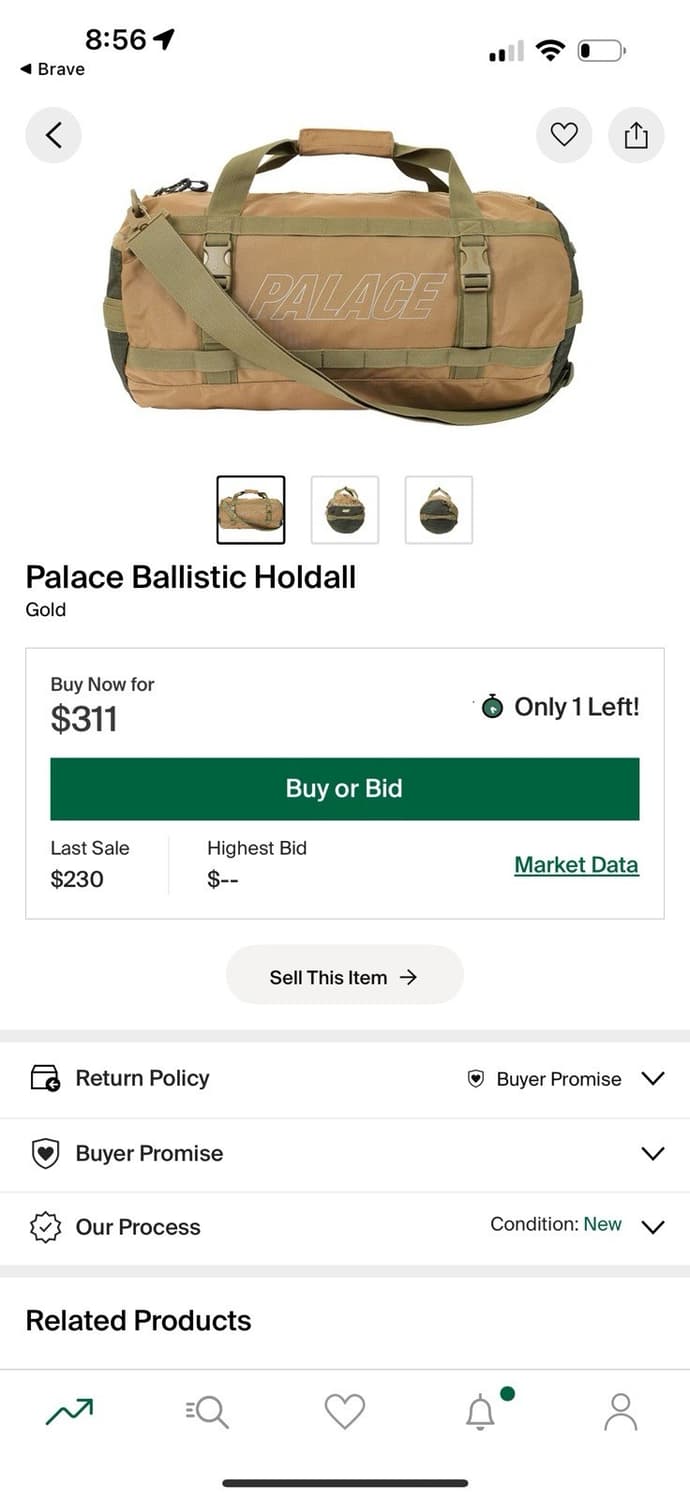
Task: Open notifications bell tab
Action: [481, 1411]
